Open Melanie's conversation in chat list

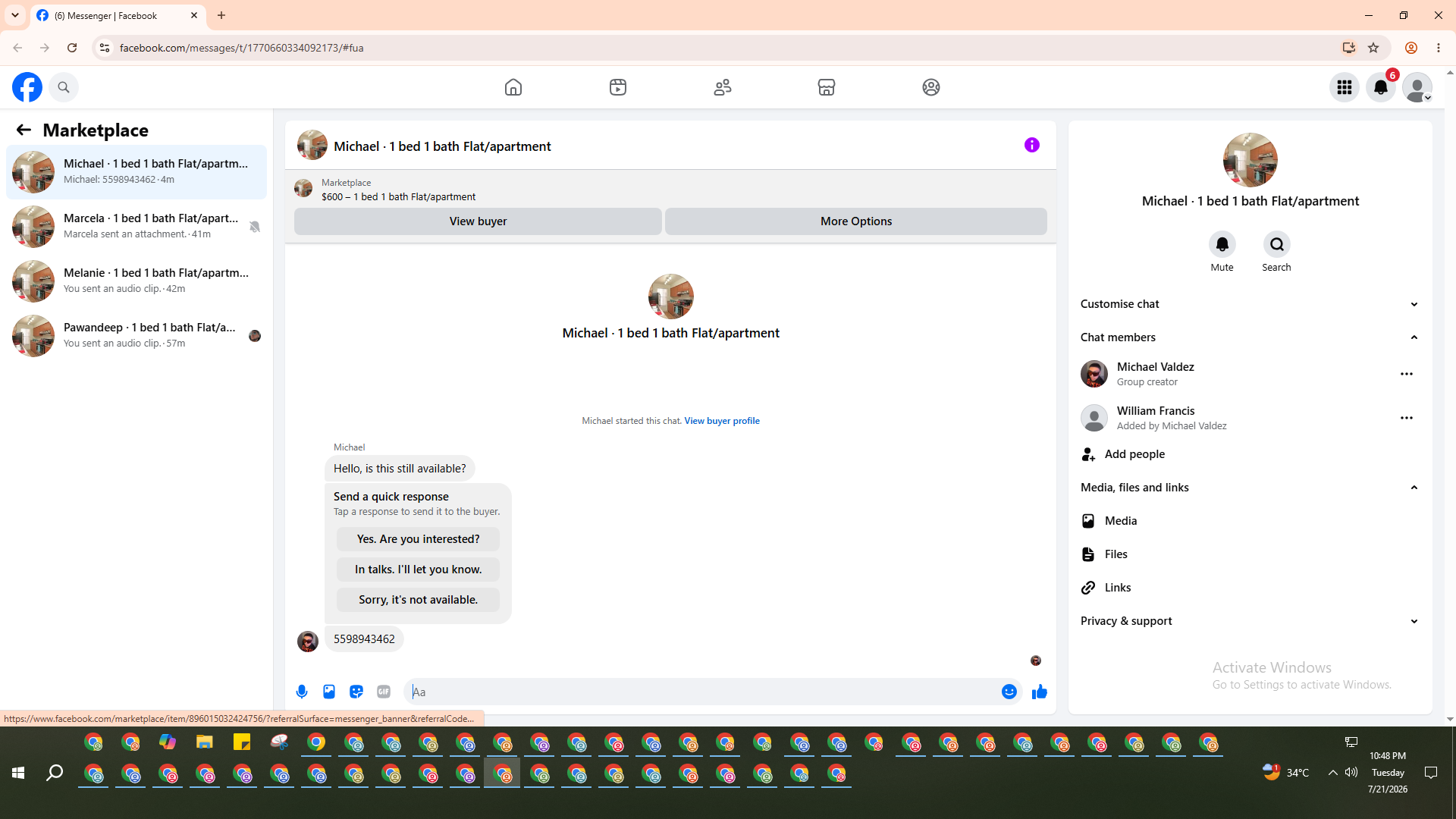(x=136, y=281)
